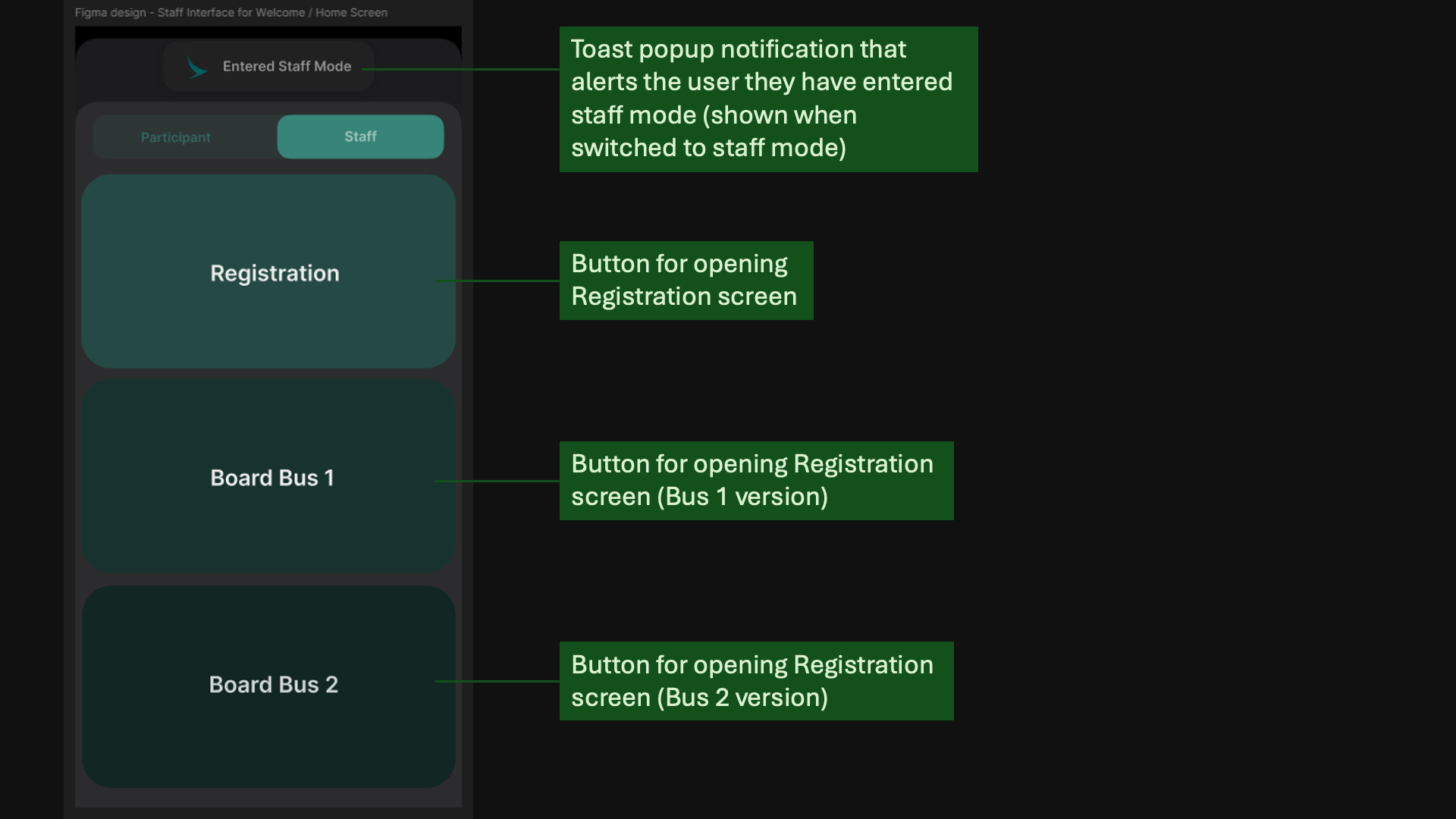The image size is (1456, 819).
Task: Click the connector line to the Registration annotation
Action: pos(497,281)
